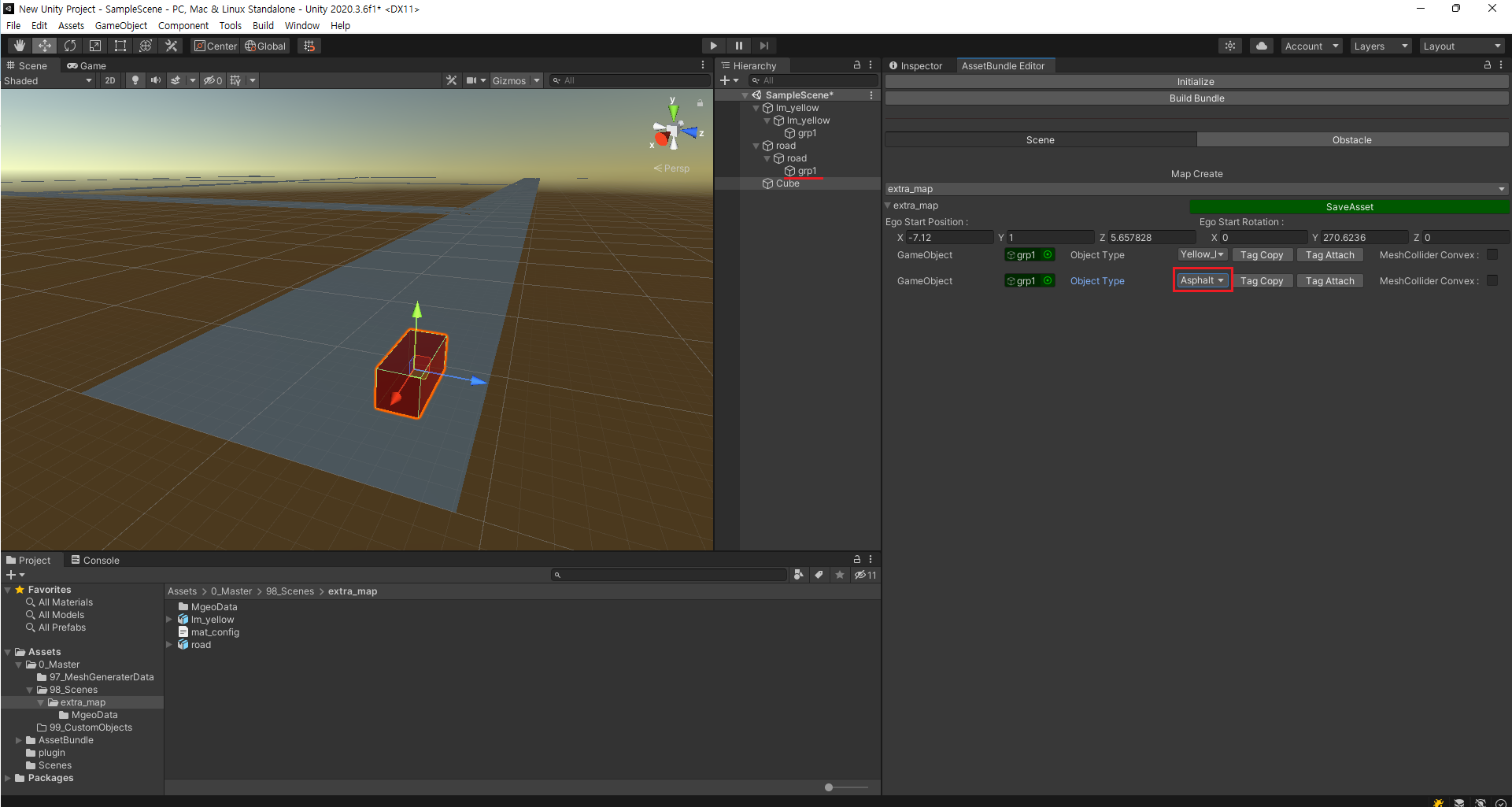Click the Pause button
The width and height of the screenshot is (1512, 811).
738,46
